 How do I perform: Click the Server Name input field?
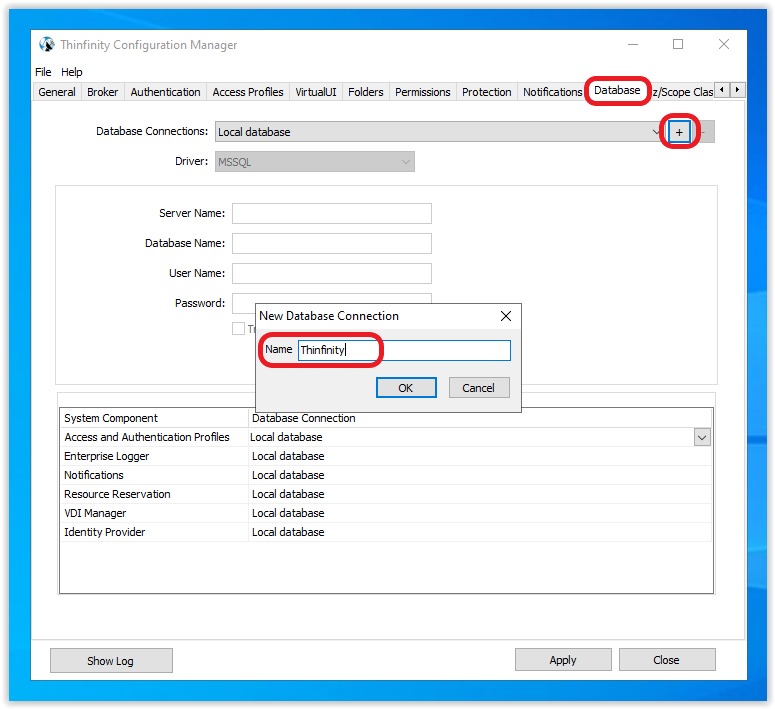tap(332, 213)
